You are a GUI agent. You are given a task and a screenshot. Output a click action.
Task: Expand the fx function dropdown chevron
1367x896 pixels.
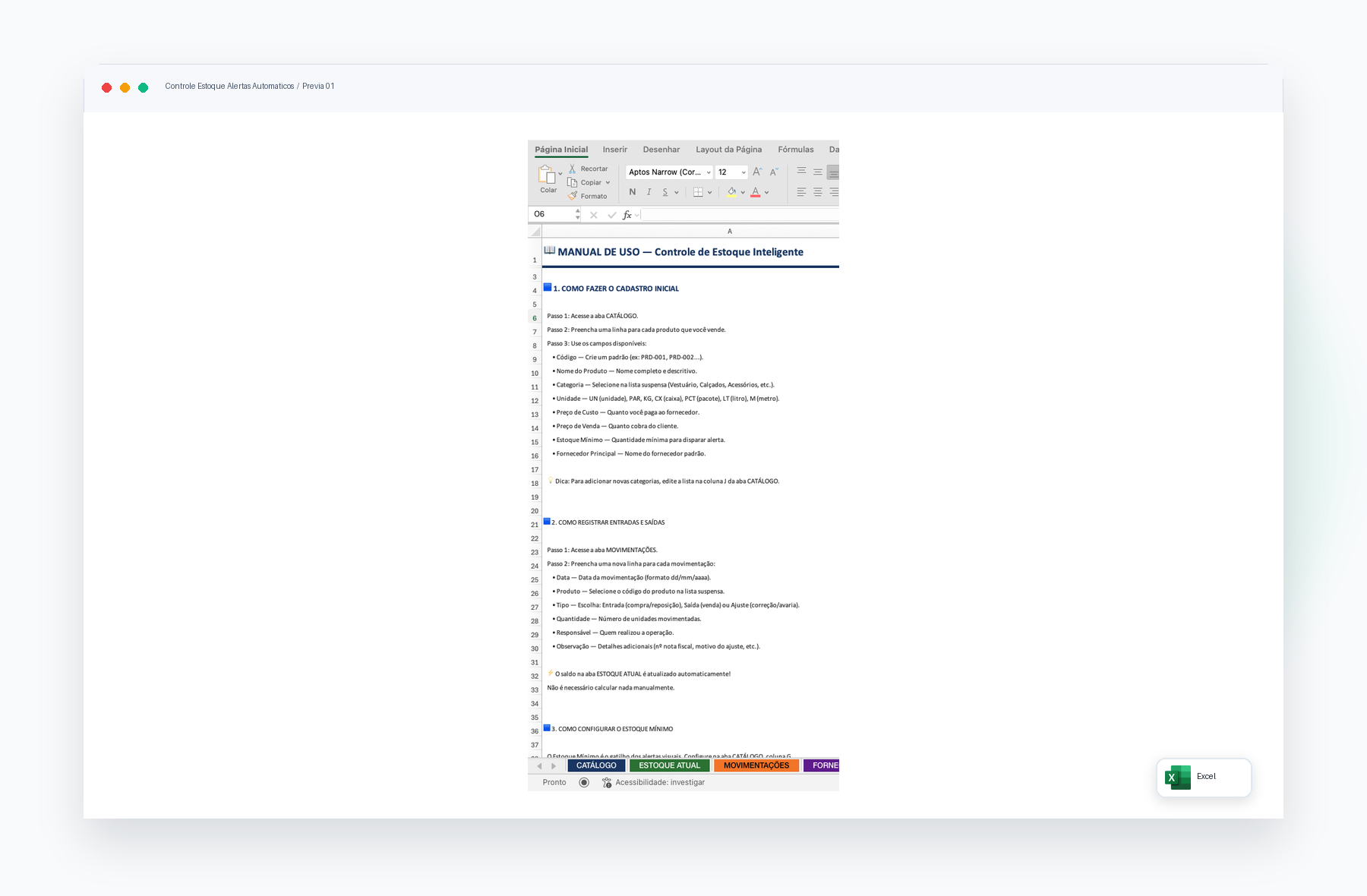pyautogui.click(x=637, y=215)
